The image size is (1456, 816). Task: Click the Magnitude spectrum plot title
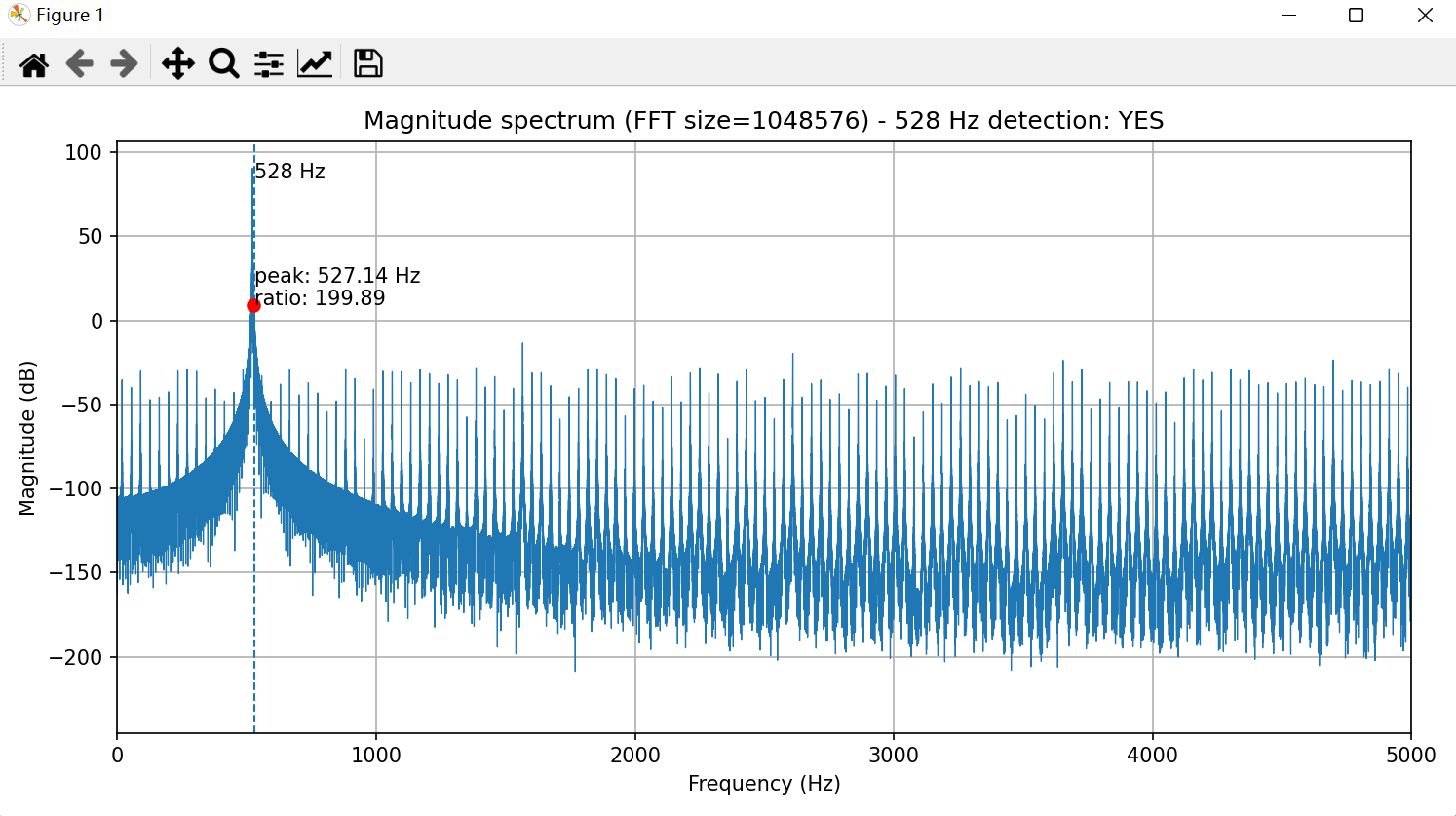pos(763,121)
